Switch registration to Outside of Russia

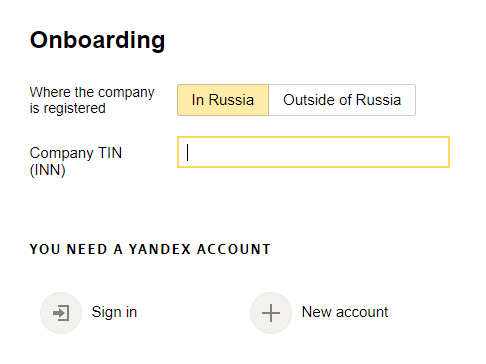tap(342, 100)
